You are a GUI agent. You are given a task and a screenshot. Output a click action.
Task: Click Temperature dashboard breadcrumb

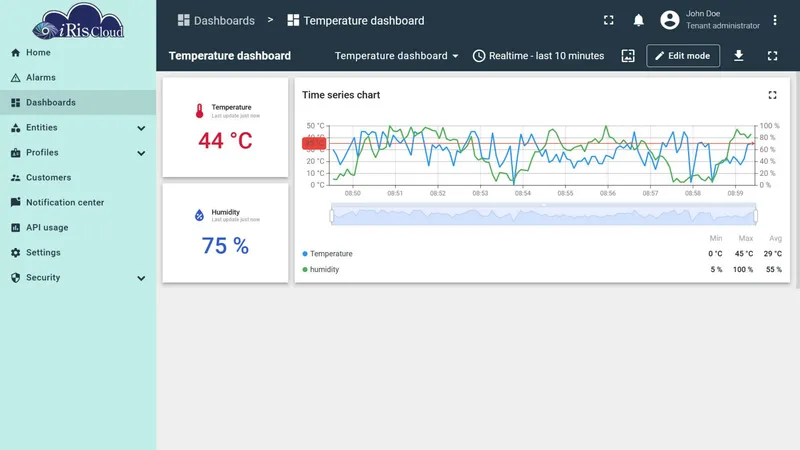point(356,20)
